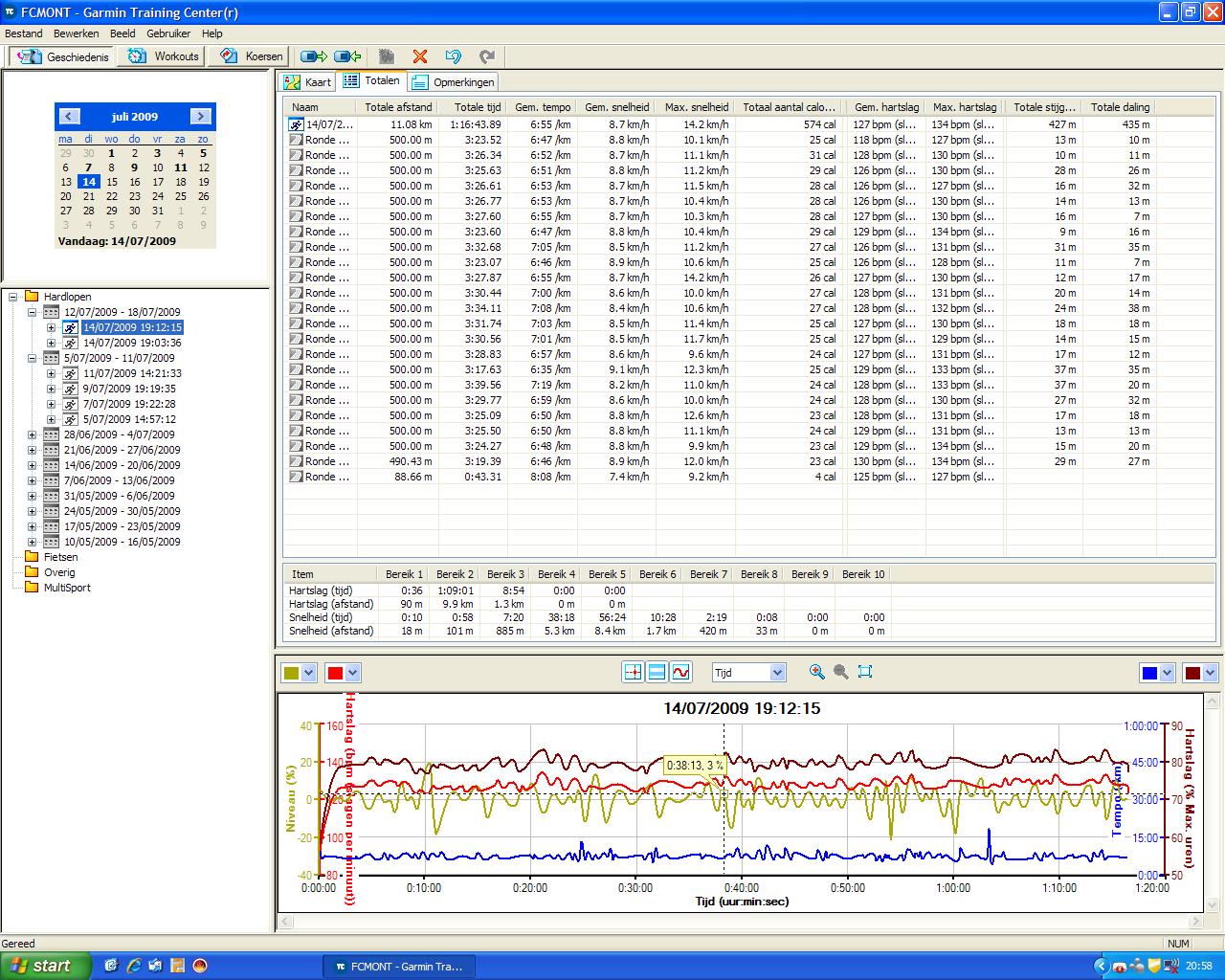The height and width of the screenshot is (980, 1225).
Task: Select the Totalen tab
Action: coord(372,81)
